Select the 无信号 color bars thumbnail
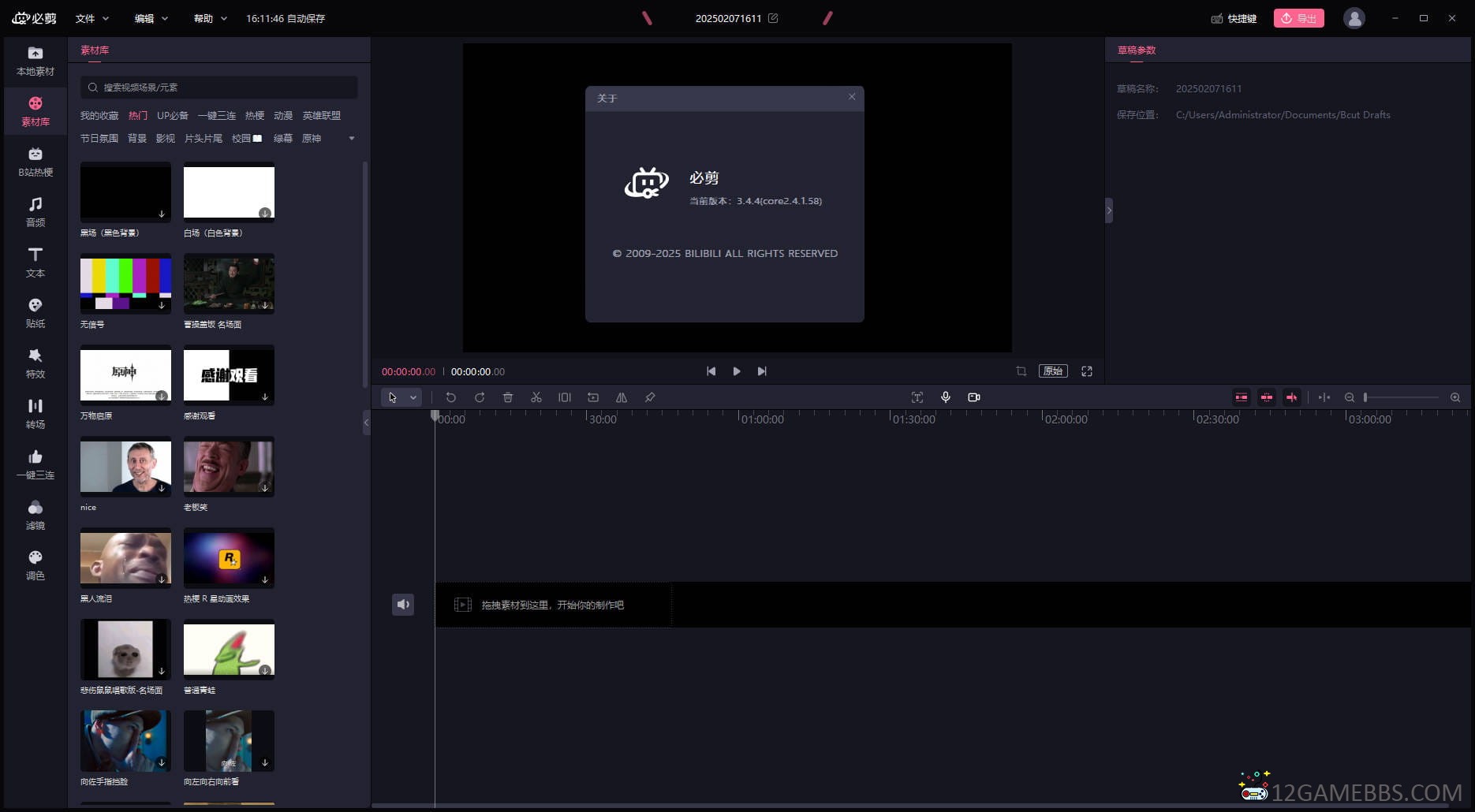 [125, 284]
